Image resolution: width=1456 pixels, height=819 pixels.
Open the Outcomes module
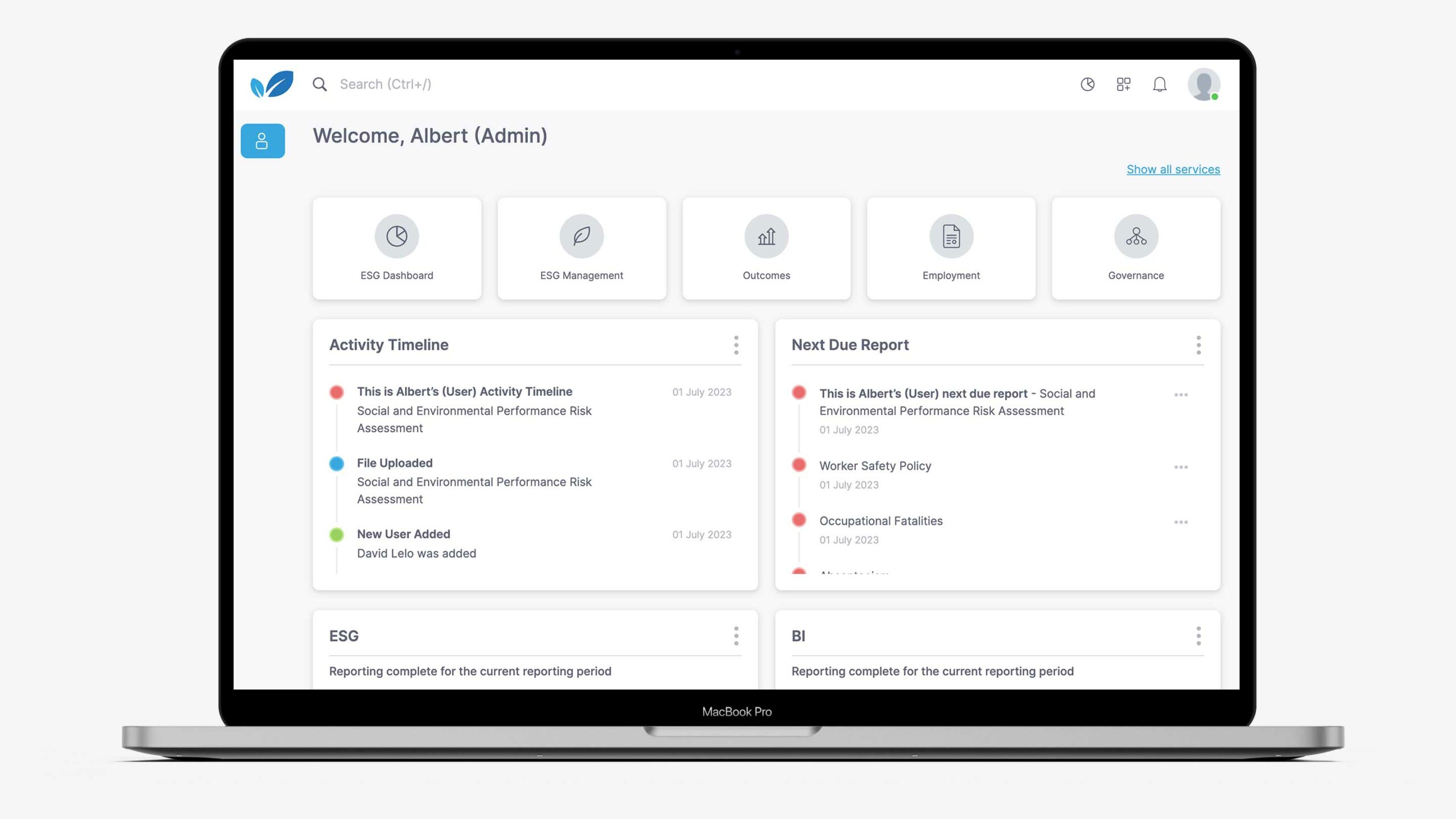[x=766, y=248]
